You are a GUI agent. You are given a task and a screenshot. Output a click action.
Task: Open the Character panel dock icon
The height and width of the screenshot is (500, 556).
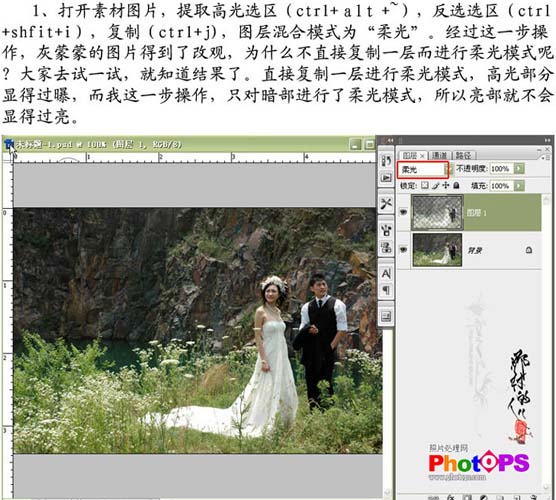pyautogui.click(x=386, y=273)
